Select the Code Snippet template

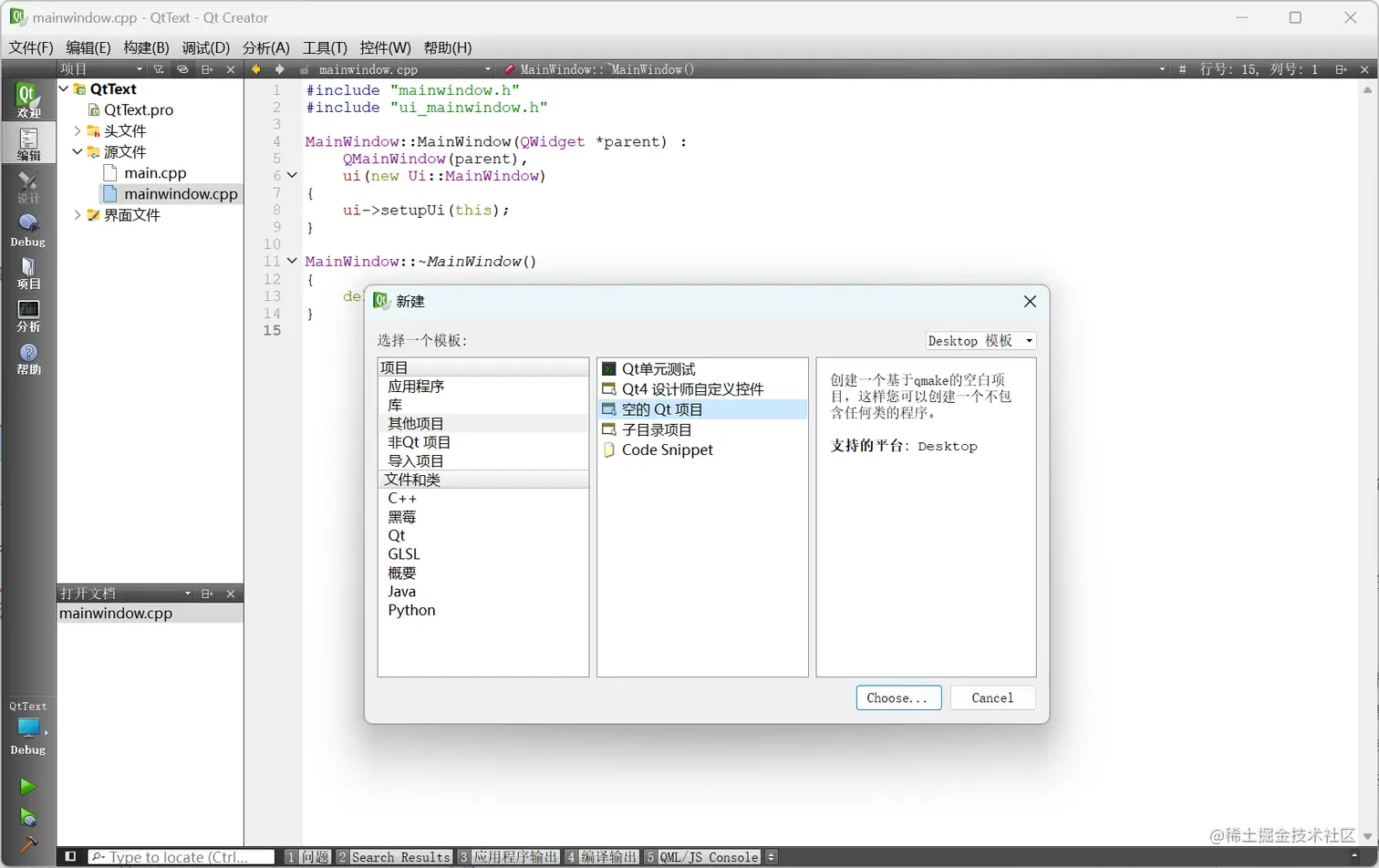click(x=702, y=449)
